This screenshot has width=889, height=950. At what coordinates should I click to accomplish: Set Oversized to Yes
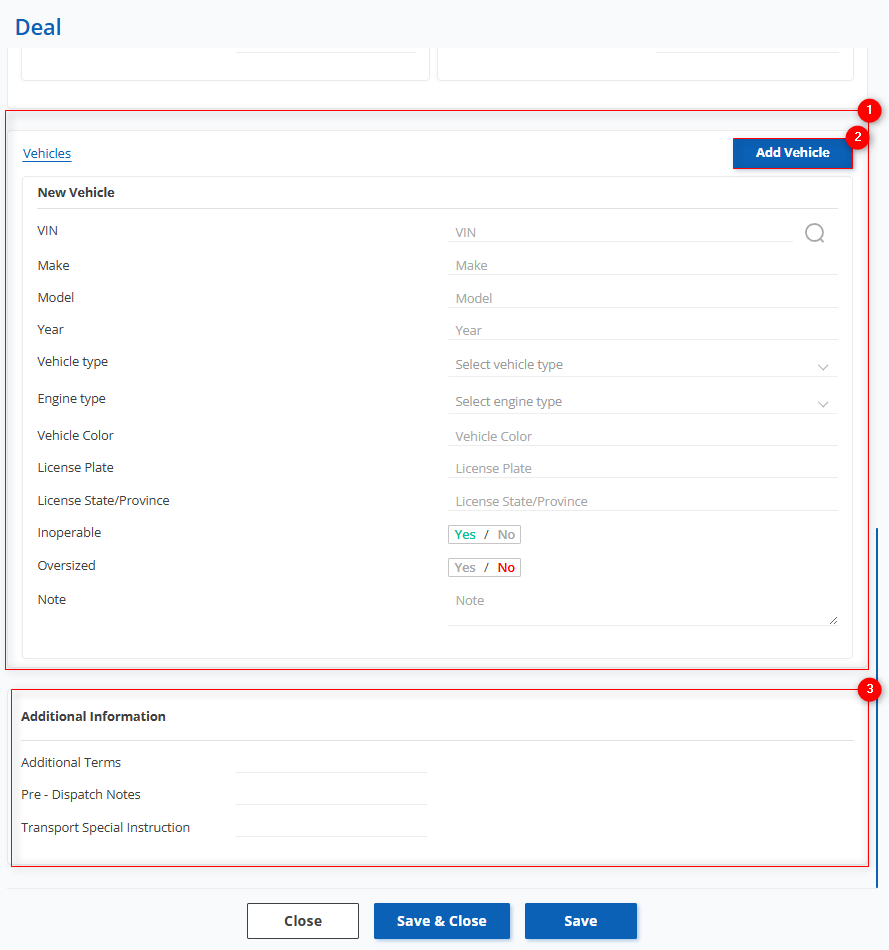click(x=465, y=568)
